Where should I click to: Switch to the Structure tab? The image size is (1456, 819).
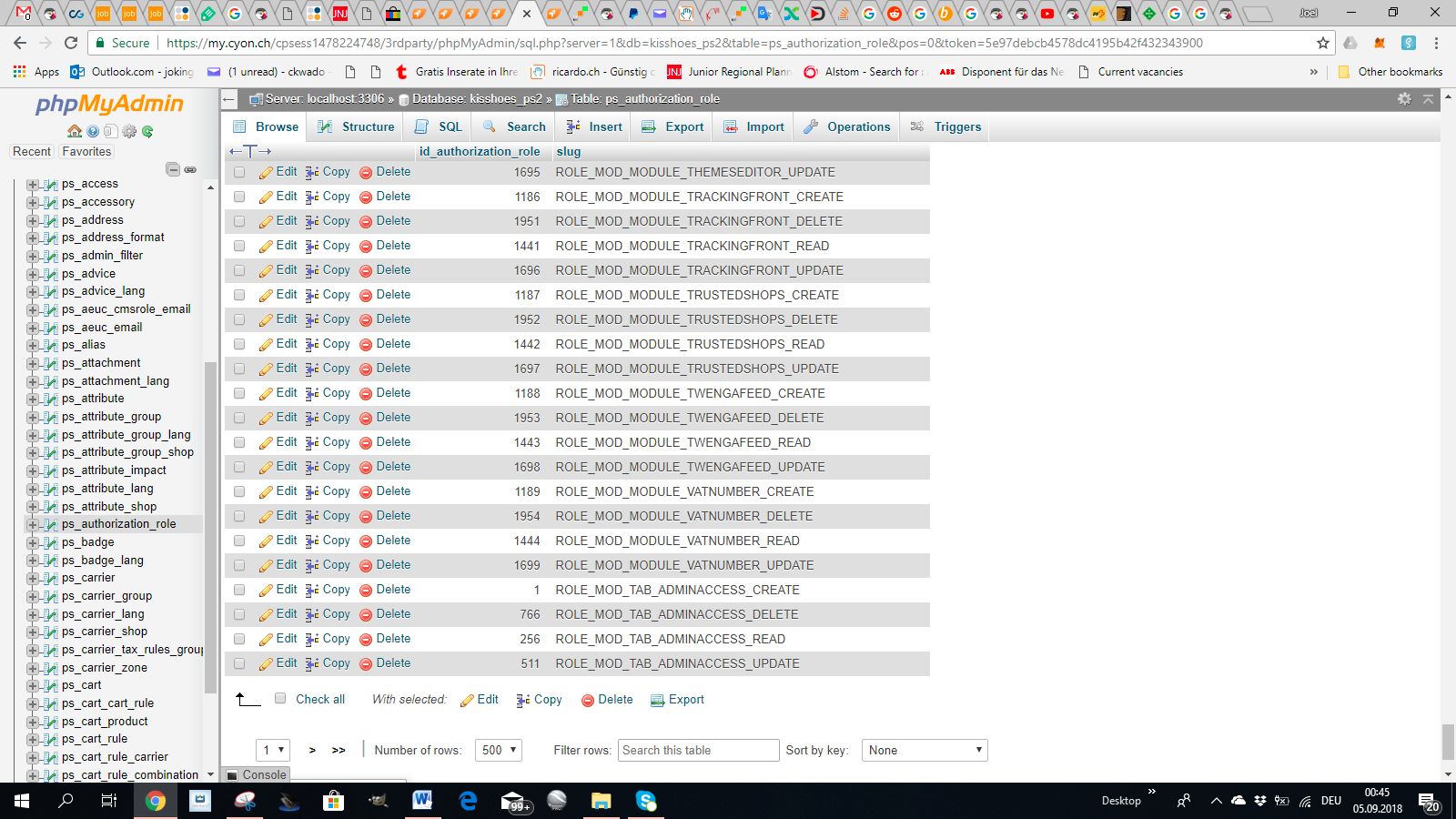pyautogui.click(x=357, y=126)
